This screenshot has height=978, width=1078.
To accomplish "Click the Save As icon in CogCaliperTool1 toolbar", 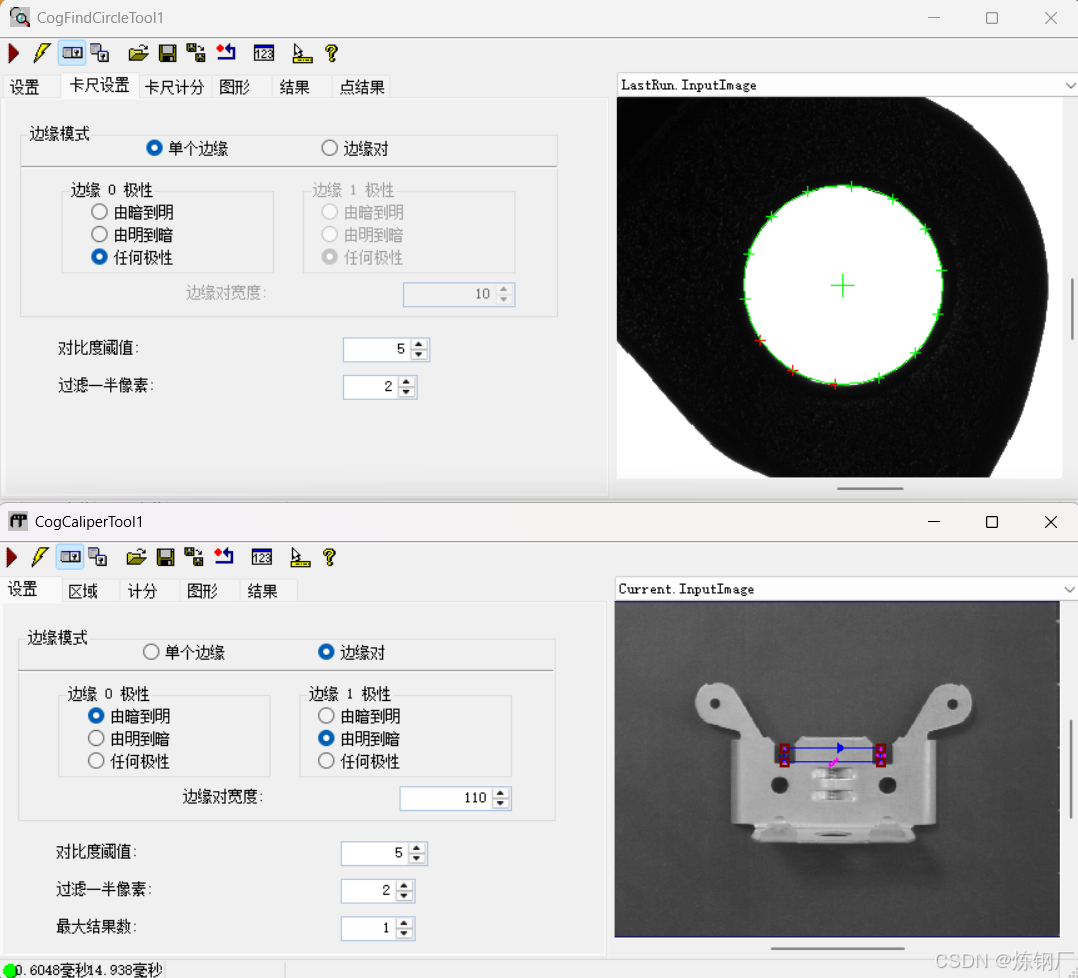I will (194, 556).
